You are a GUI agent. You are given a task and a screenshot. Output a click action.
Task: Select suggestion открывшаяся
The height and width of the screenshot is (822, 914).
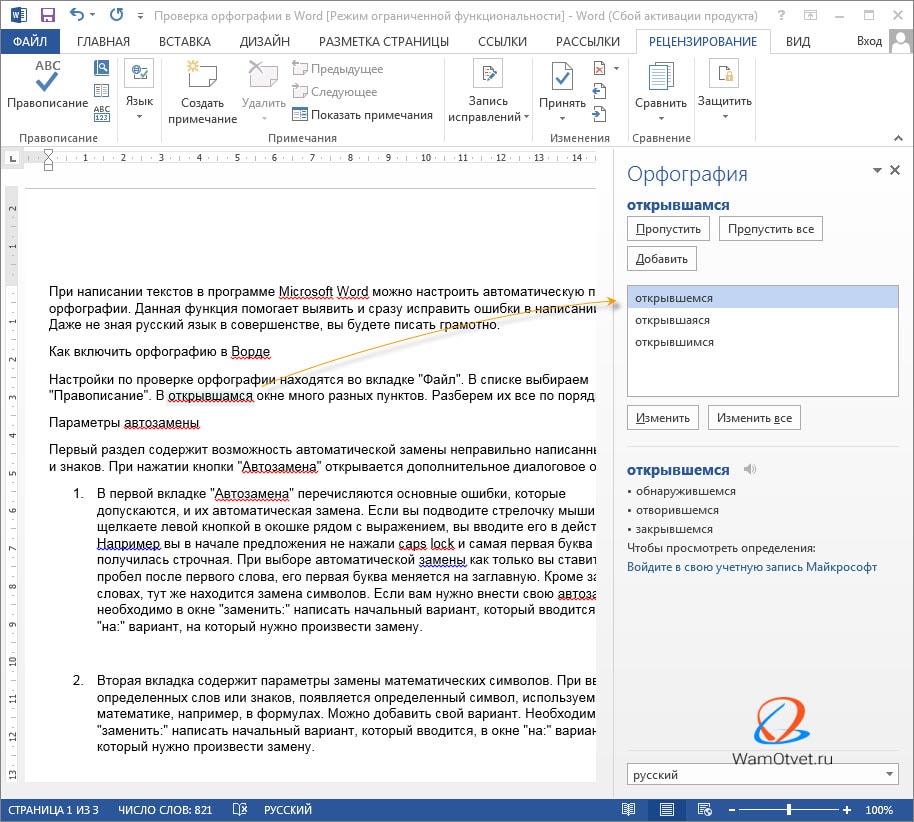click(x=763, y=320)
